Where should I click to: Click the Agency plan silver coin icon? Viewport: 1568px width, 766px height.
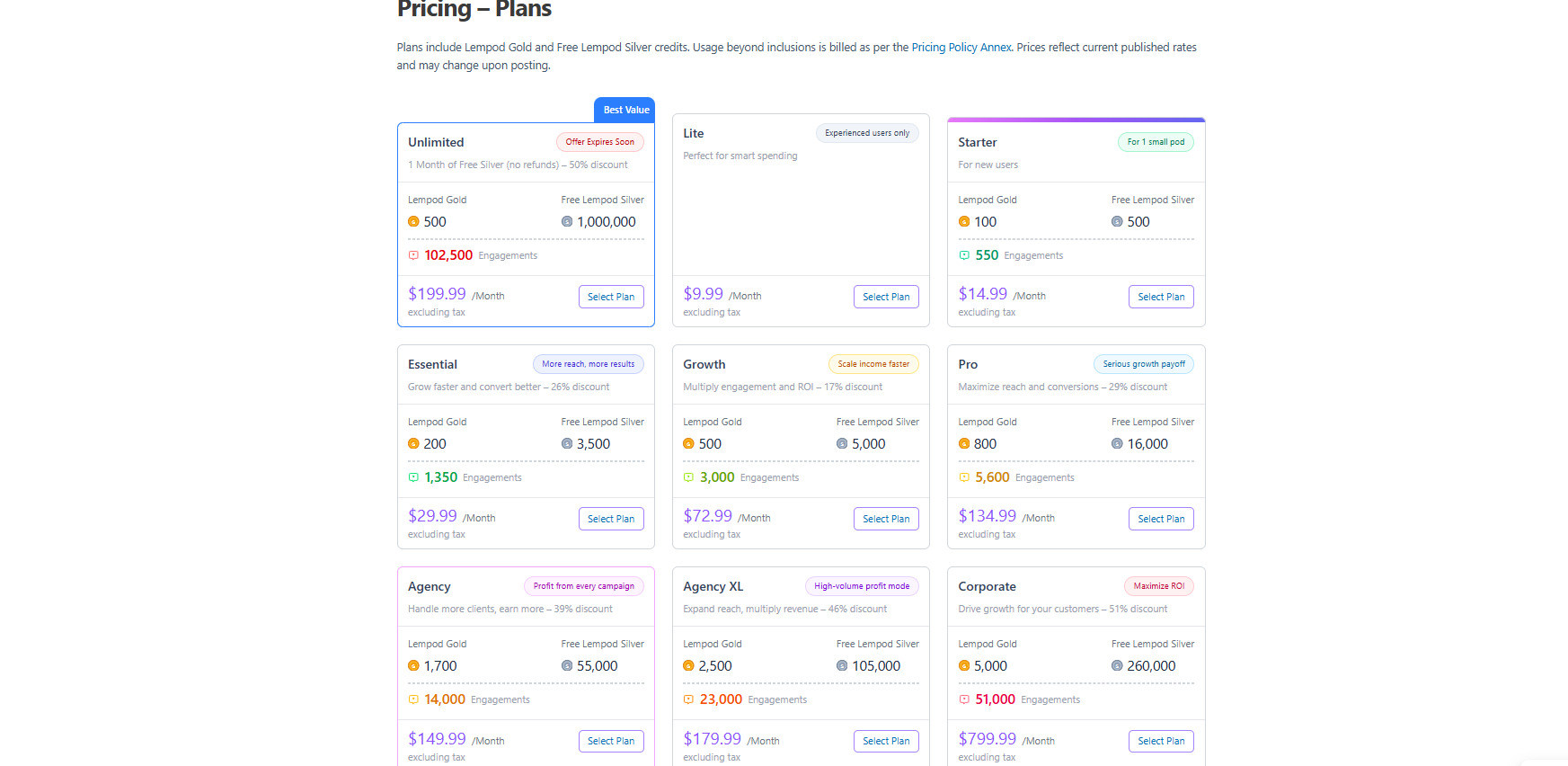567,665
